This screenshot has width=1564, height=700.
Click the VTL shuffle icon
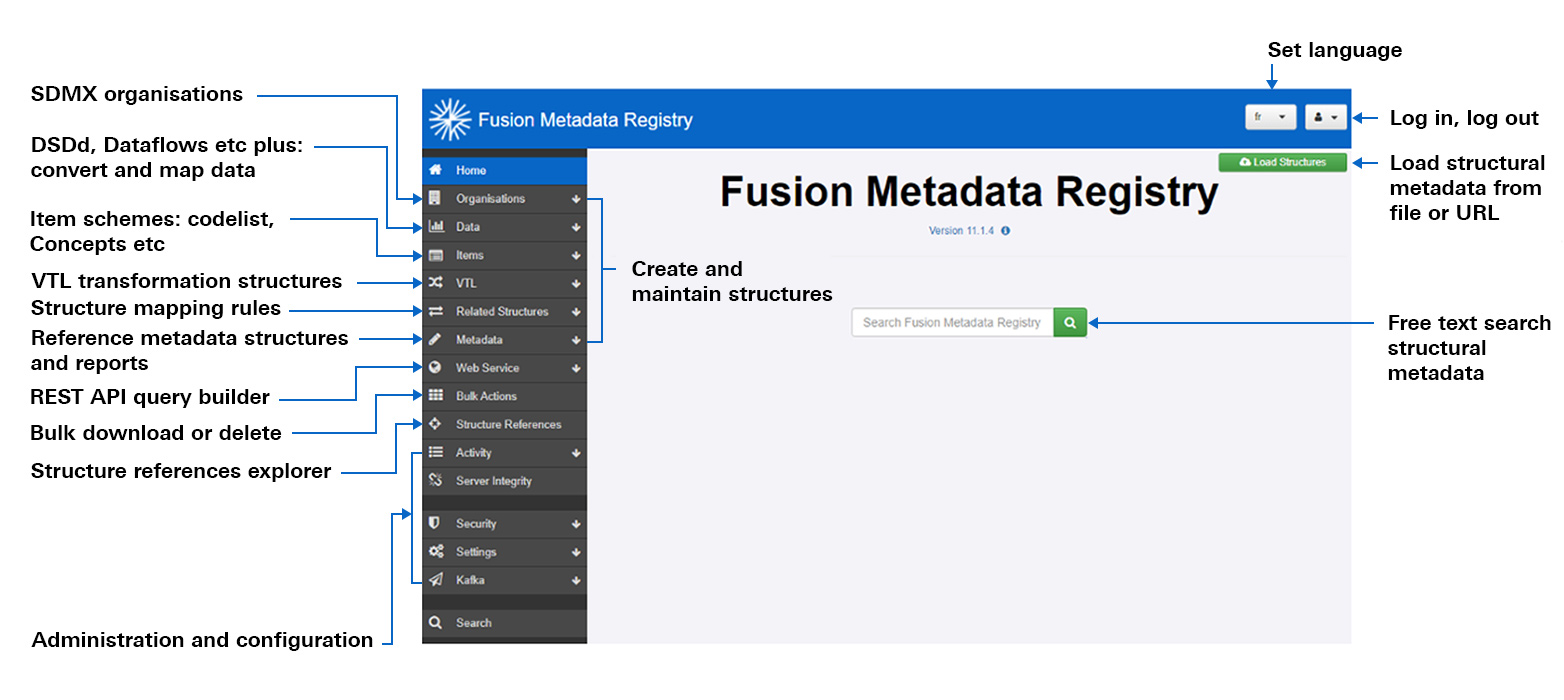tap(435, 283)
